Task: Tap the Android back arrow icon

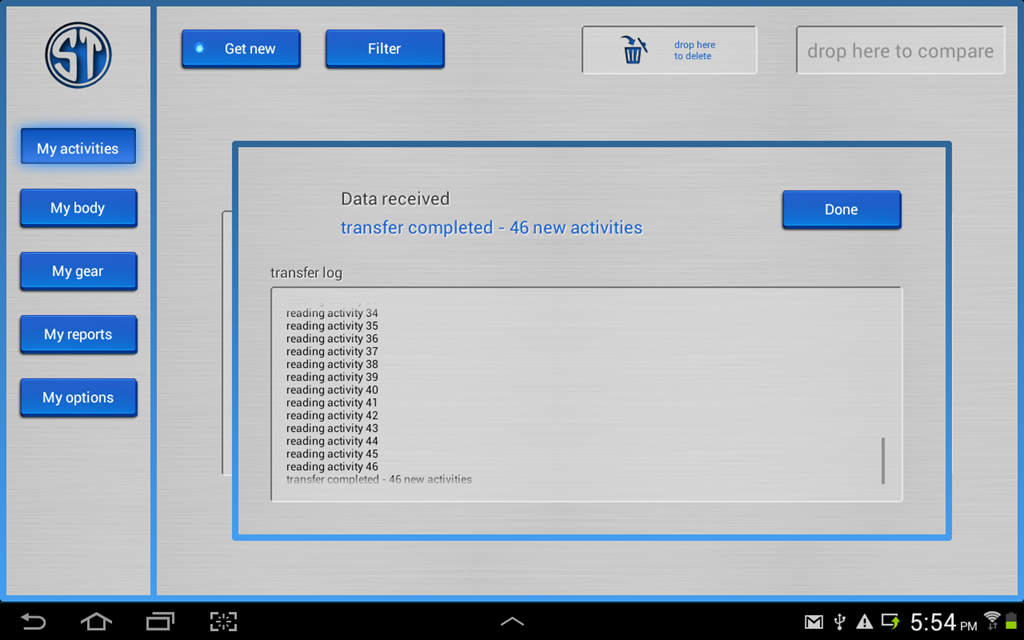Action: click(33, 621)
